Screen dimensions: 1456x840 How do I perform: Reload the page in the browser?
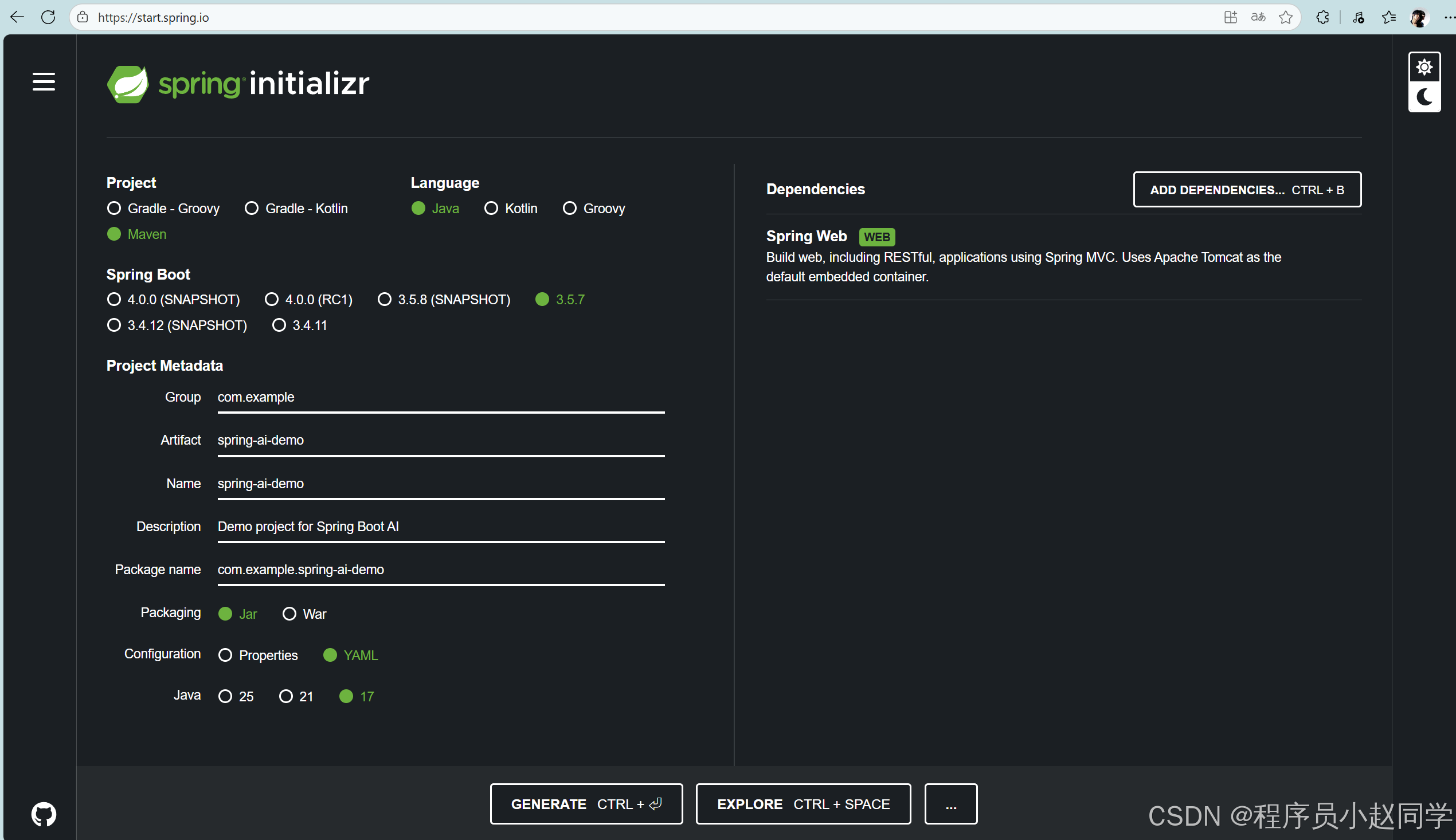49,17
